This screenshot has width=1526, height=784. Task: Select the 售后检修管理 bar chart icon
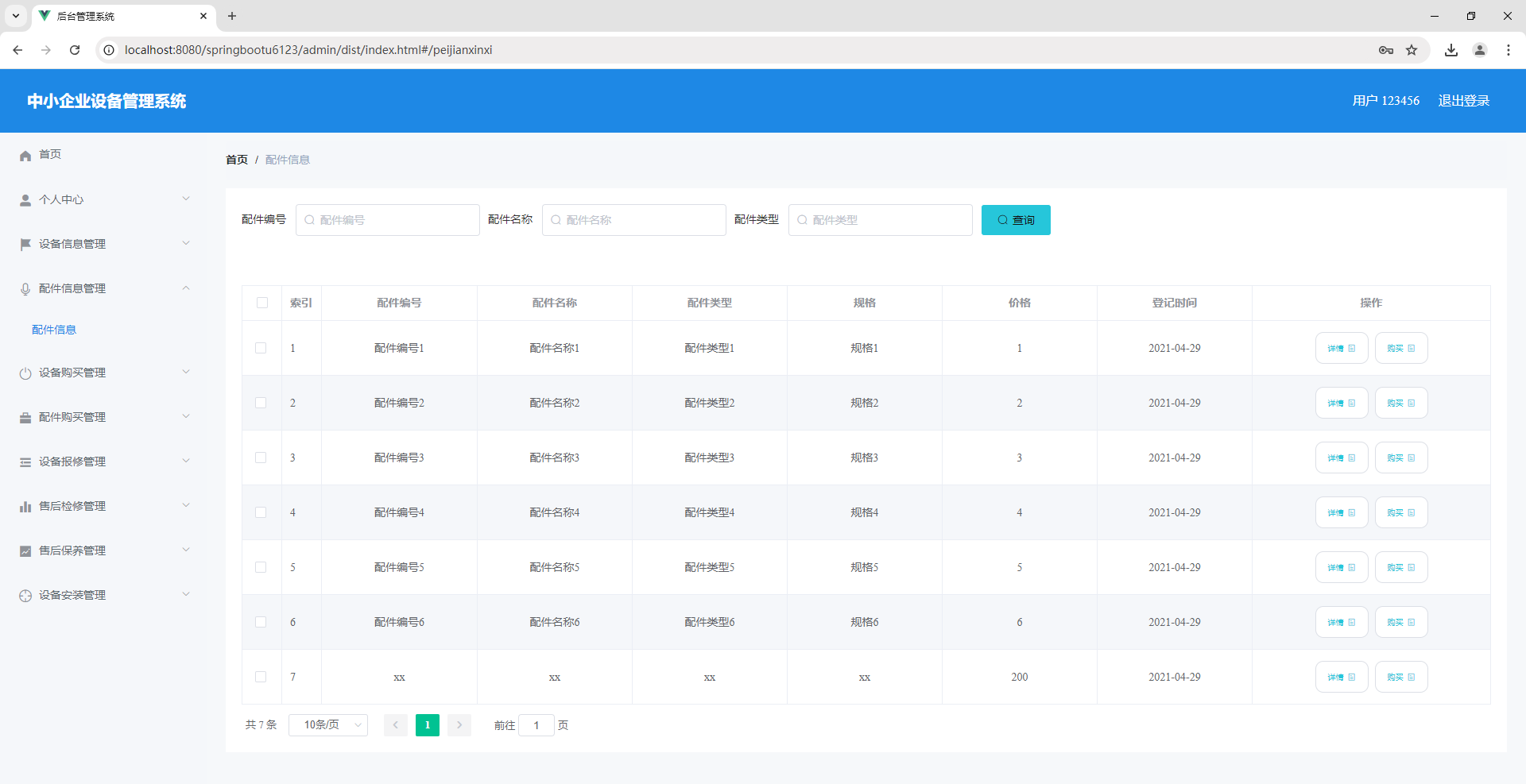[x=25, y=505]
